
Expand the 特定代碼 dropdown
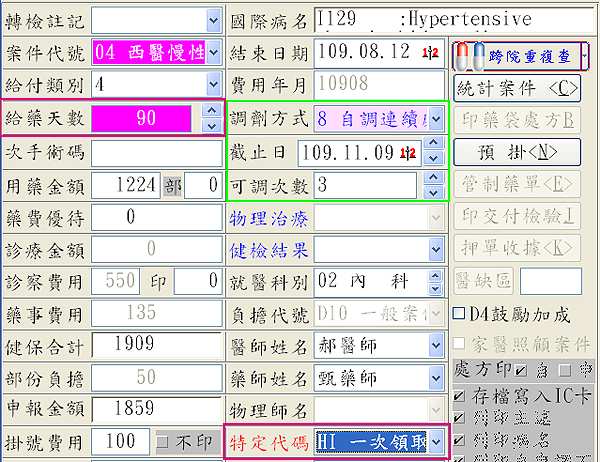coord(435,441)
